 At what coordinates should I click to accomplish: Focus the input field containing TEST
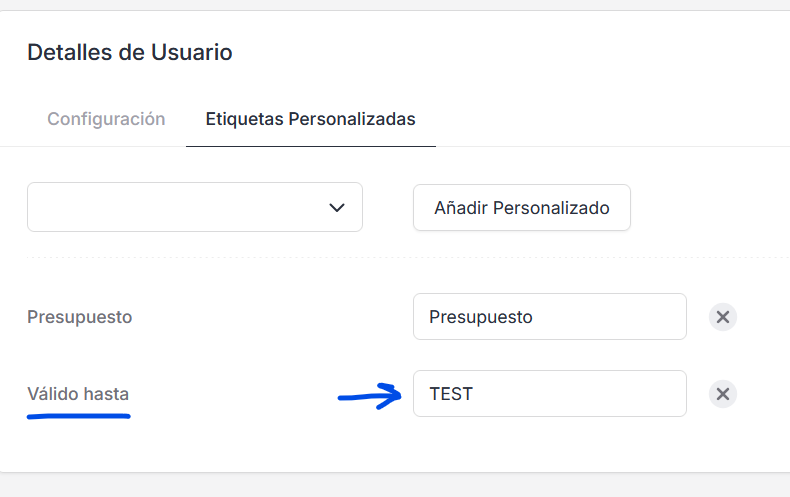[550, 394]
